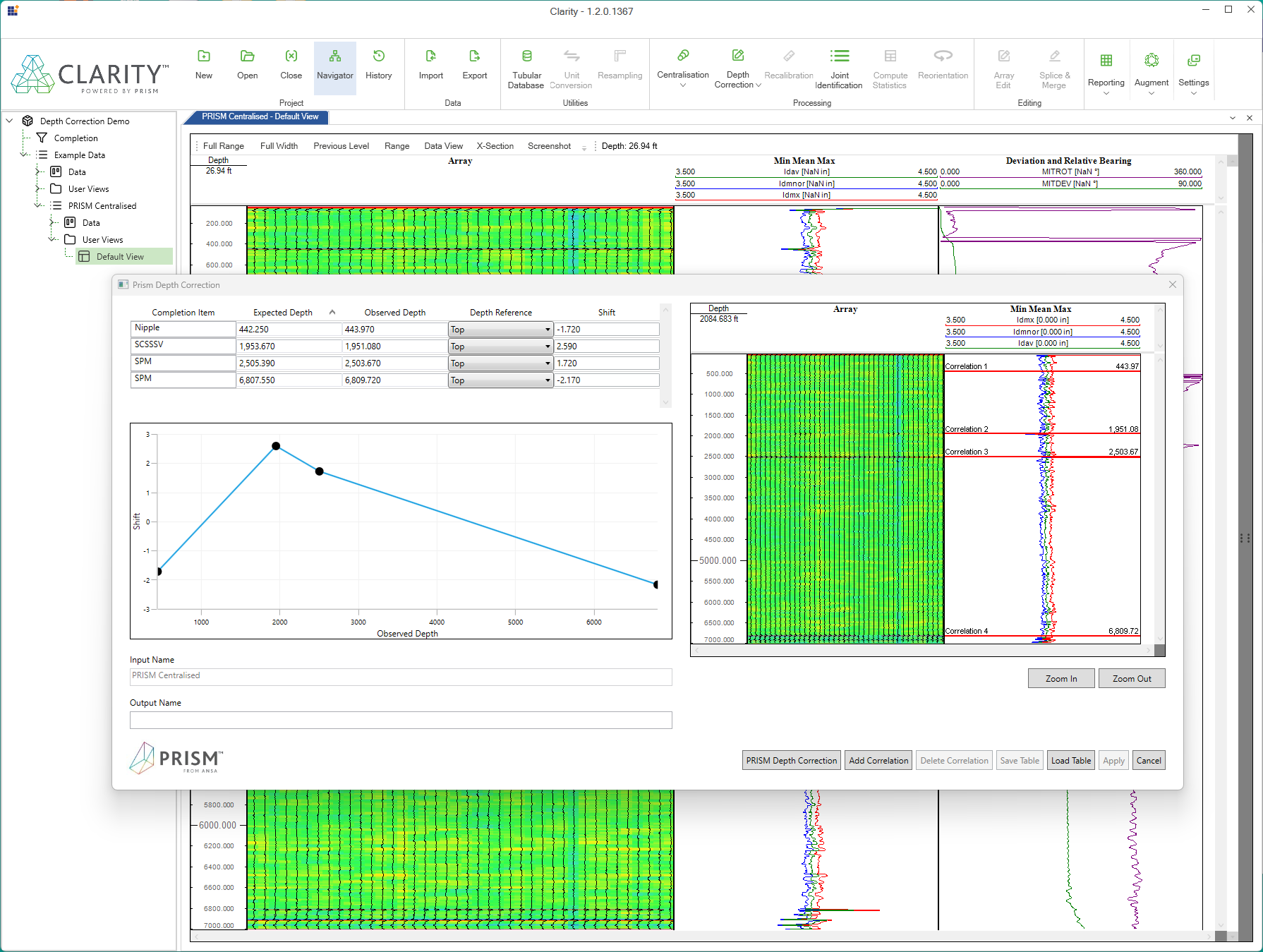Click the PRISM Depth Correction button
The height and width of the screenshot is (952, 1263).
tap(791, 761)
